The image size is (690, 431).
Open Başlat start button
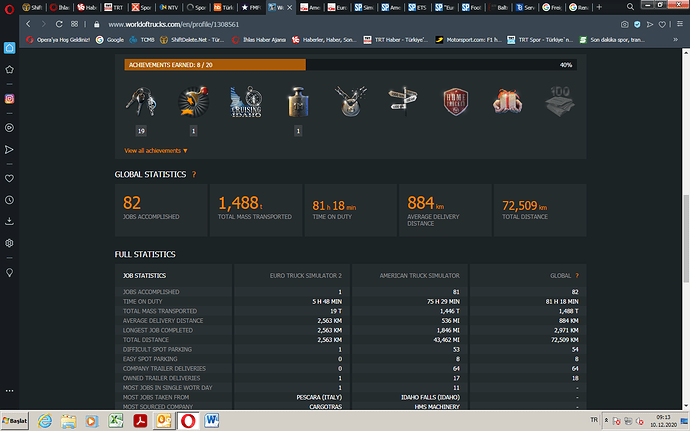[15, 421]
